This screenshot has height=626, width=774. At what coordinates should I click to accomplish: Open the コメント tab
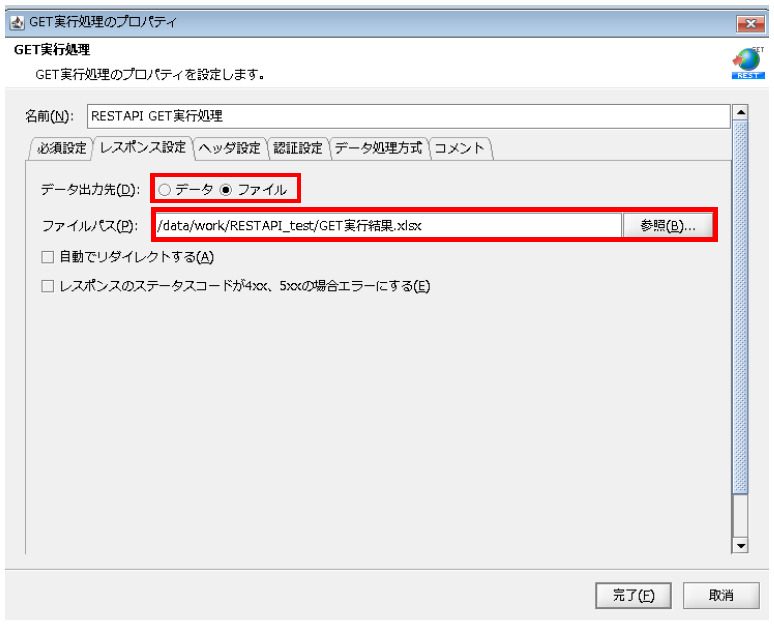pos(460,148)
